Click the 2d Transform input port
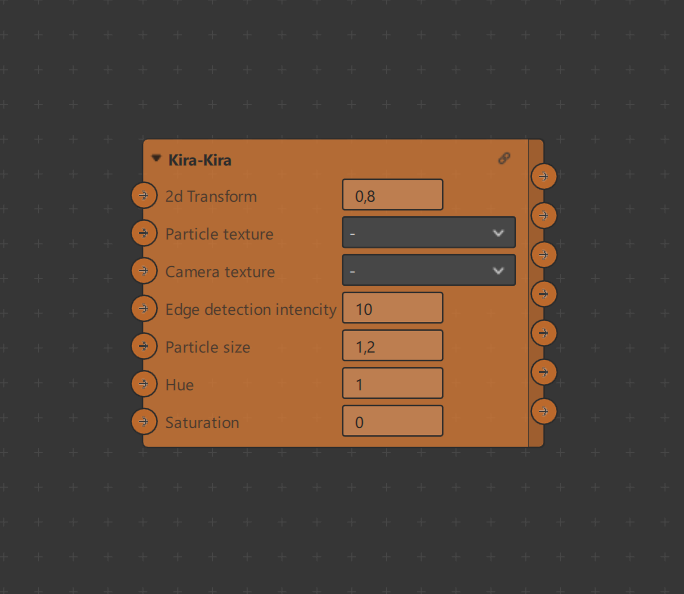The width and height of the screenshot is (684, 594). click(144, 196)
